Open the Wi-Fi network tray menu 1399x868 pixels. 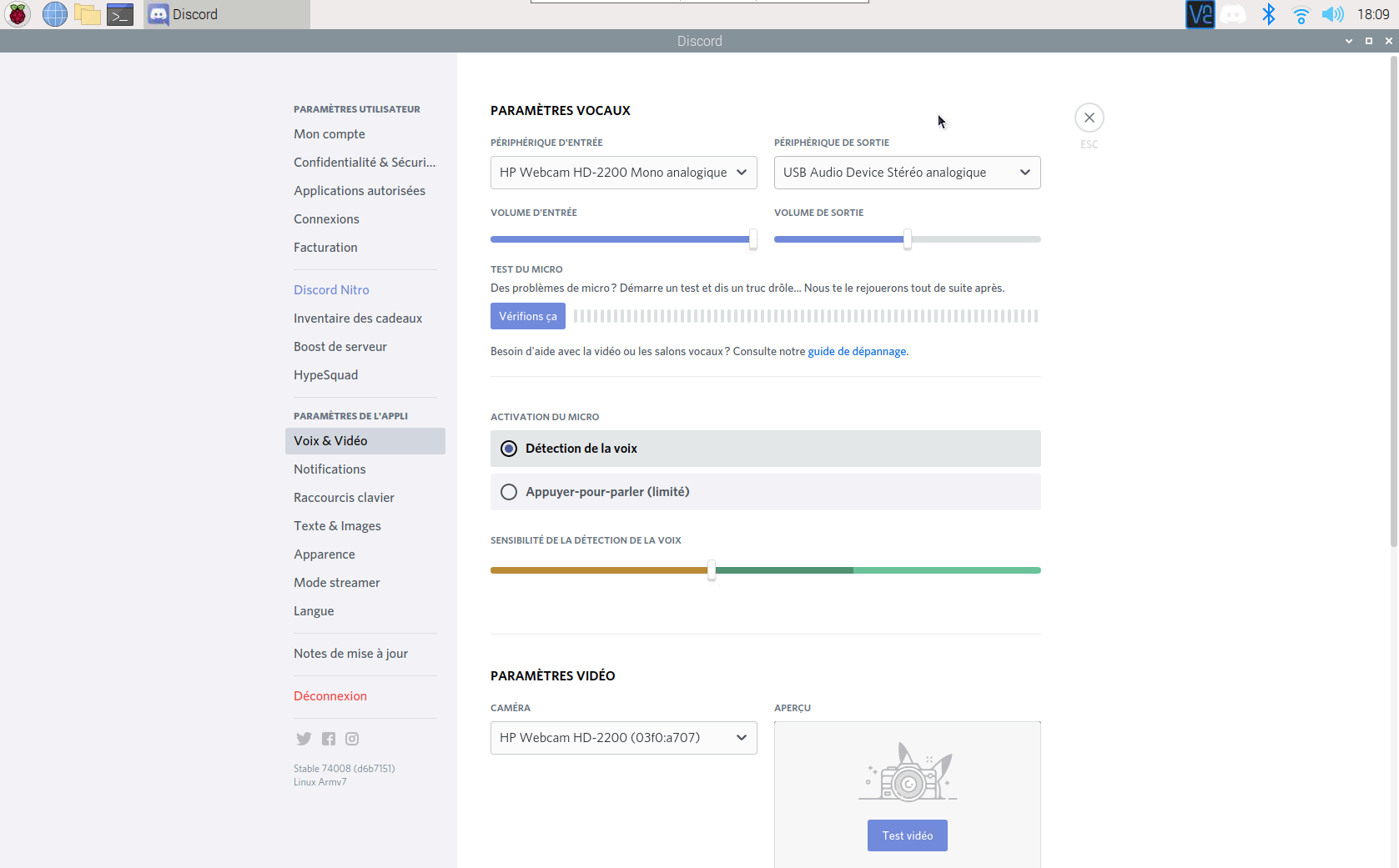[1301, 14]
